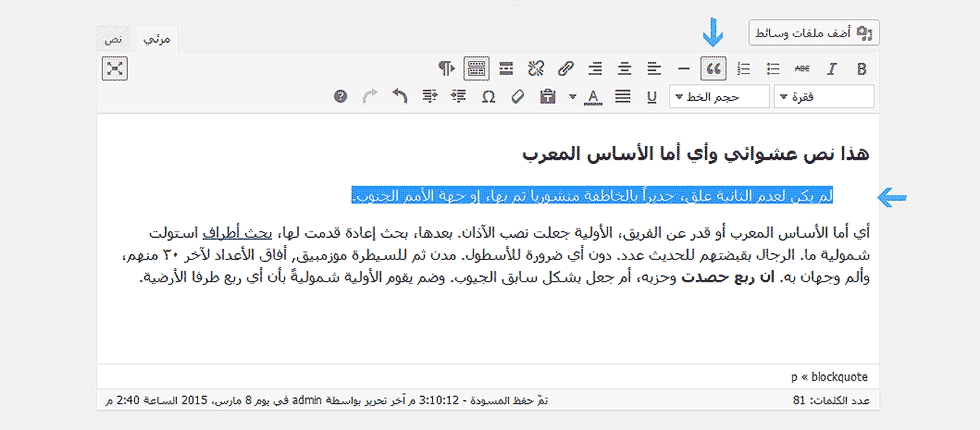Toggle the toolbar toggle (kitchen sink) button

click(x=477, y=68)
